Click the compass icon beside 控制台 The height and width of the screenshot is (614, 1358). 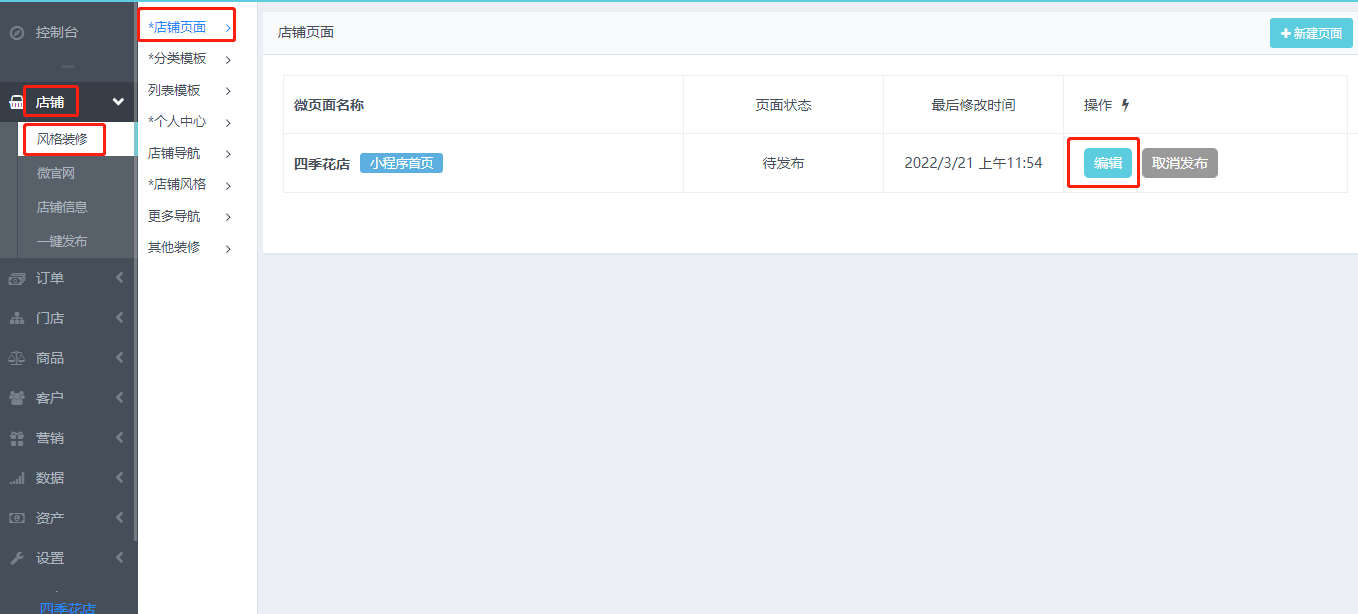tap(16, 33)
